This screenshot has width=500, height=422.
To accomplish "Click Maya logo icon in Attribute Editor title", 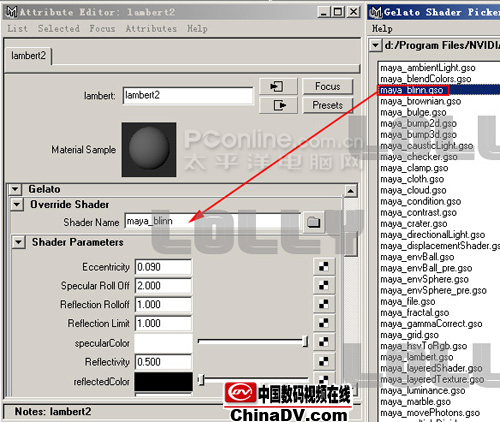I will click(x=12, y=12).
